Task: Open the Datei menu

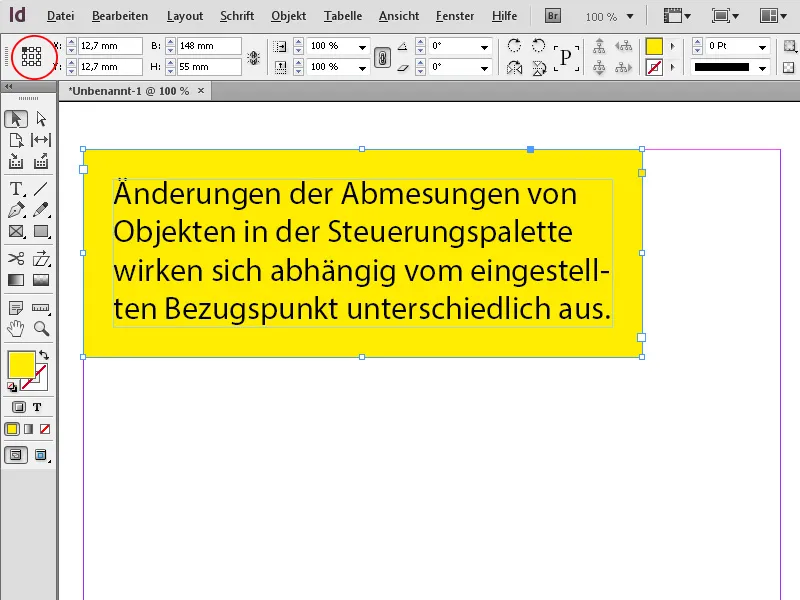Action: pyautogui.click(x=60, y=16)
